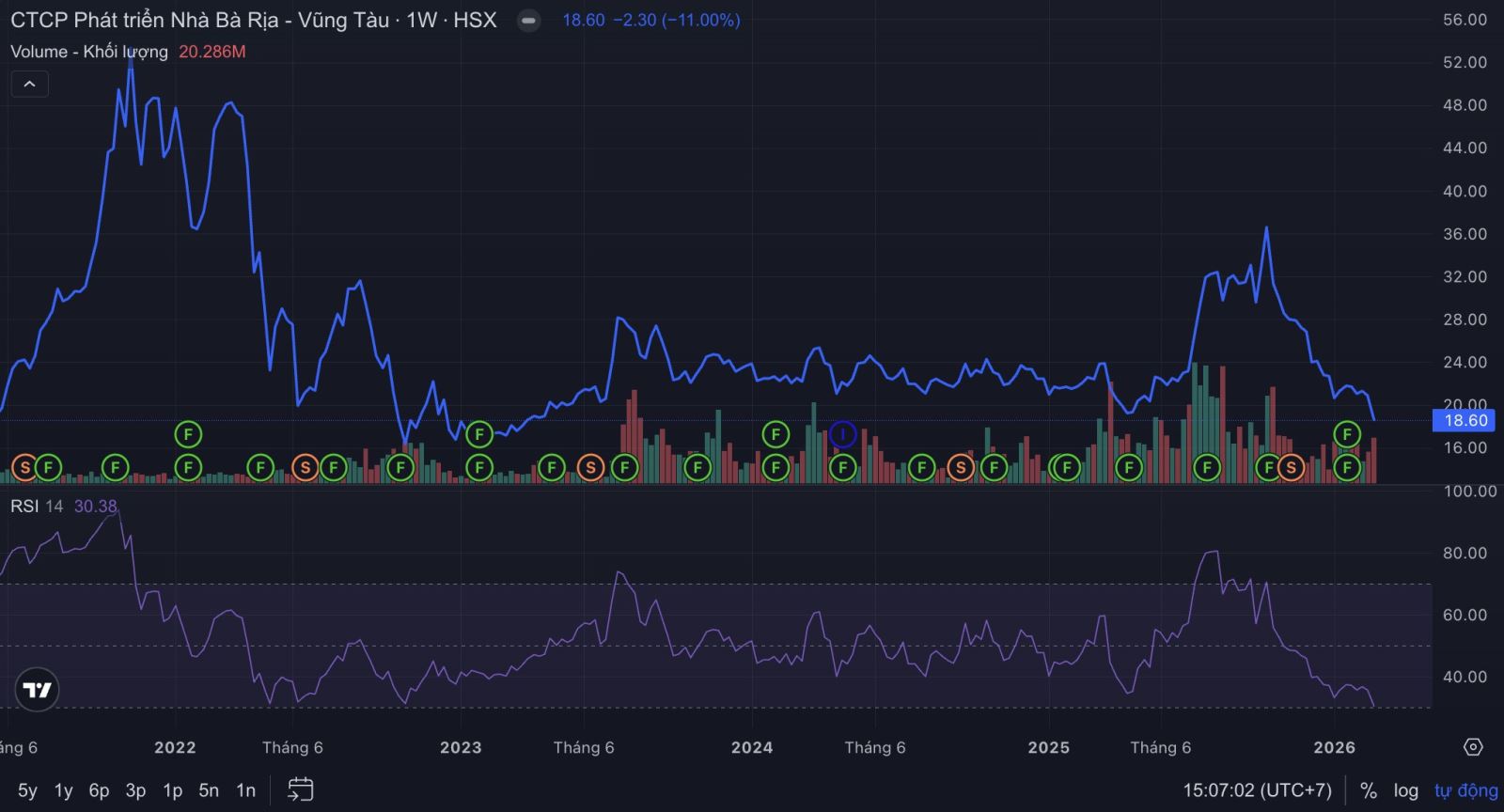Toggle the 'tự động' auto scale

coord(1465,790)
